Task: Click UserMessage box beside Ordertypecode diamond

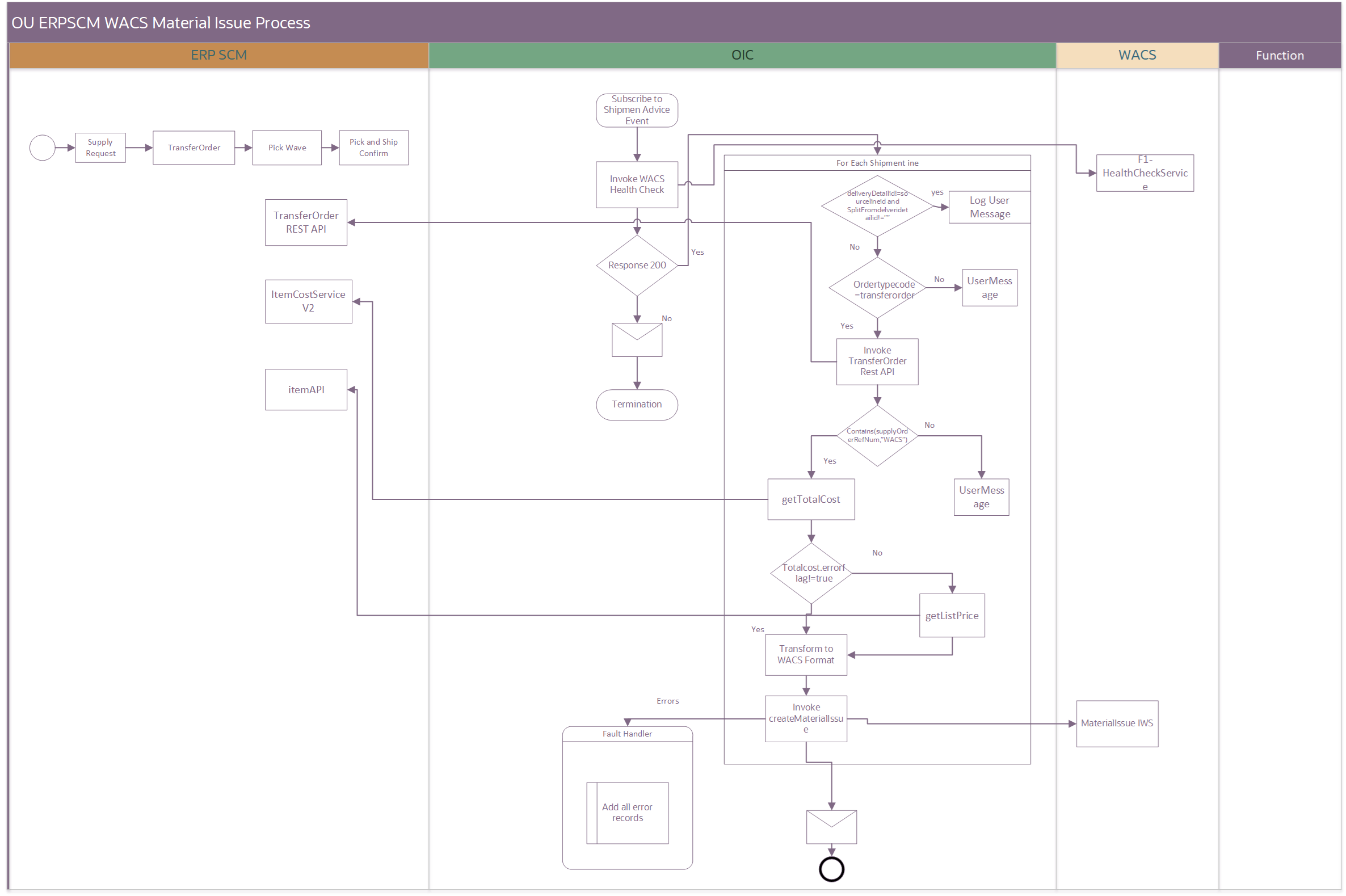Action: pos(990,288)
